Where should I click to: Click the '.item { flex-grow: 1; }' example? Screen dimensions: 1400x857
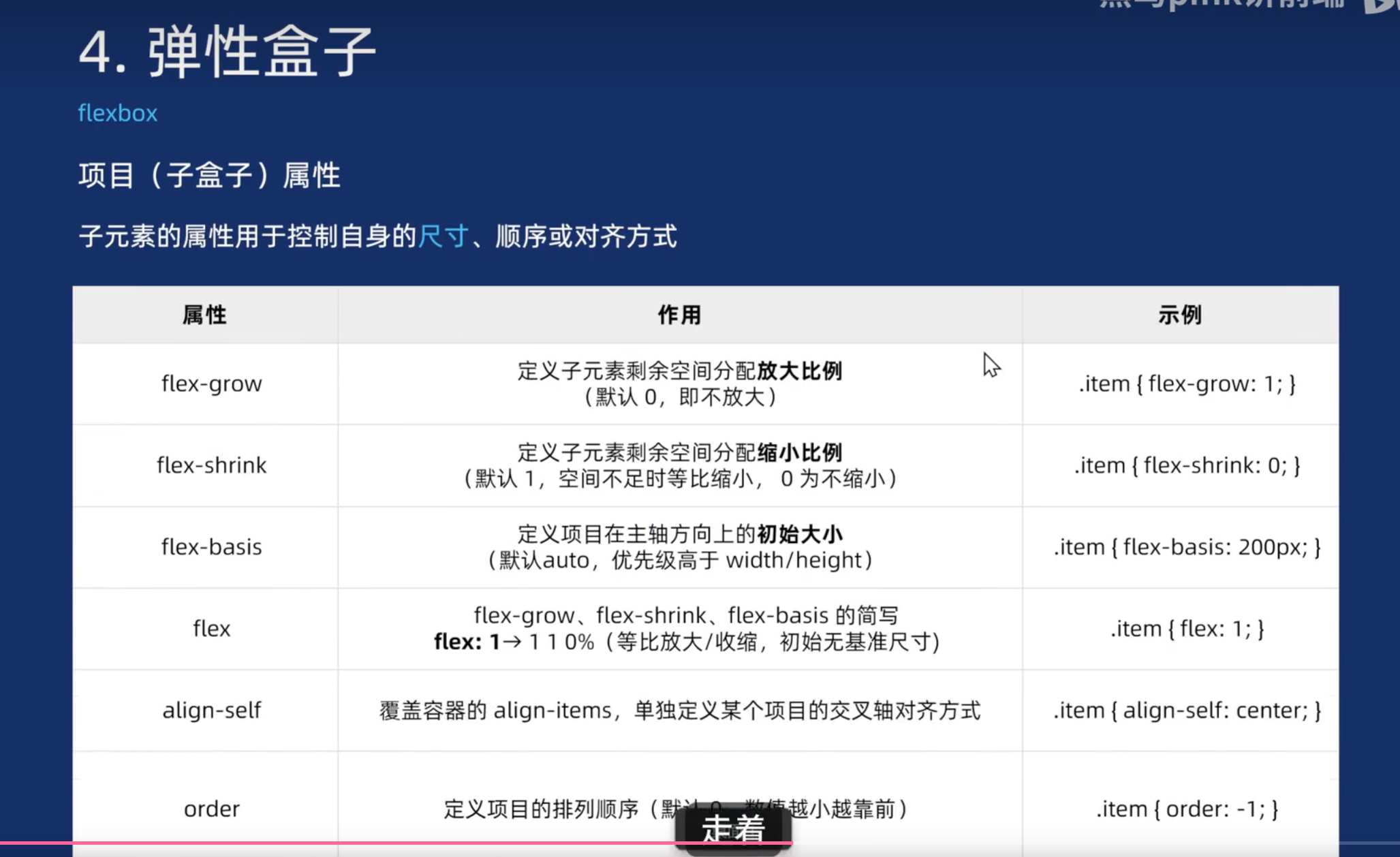point(1186,384)
